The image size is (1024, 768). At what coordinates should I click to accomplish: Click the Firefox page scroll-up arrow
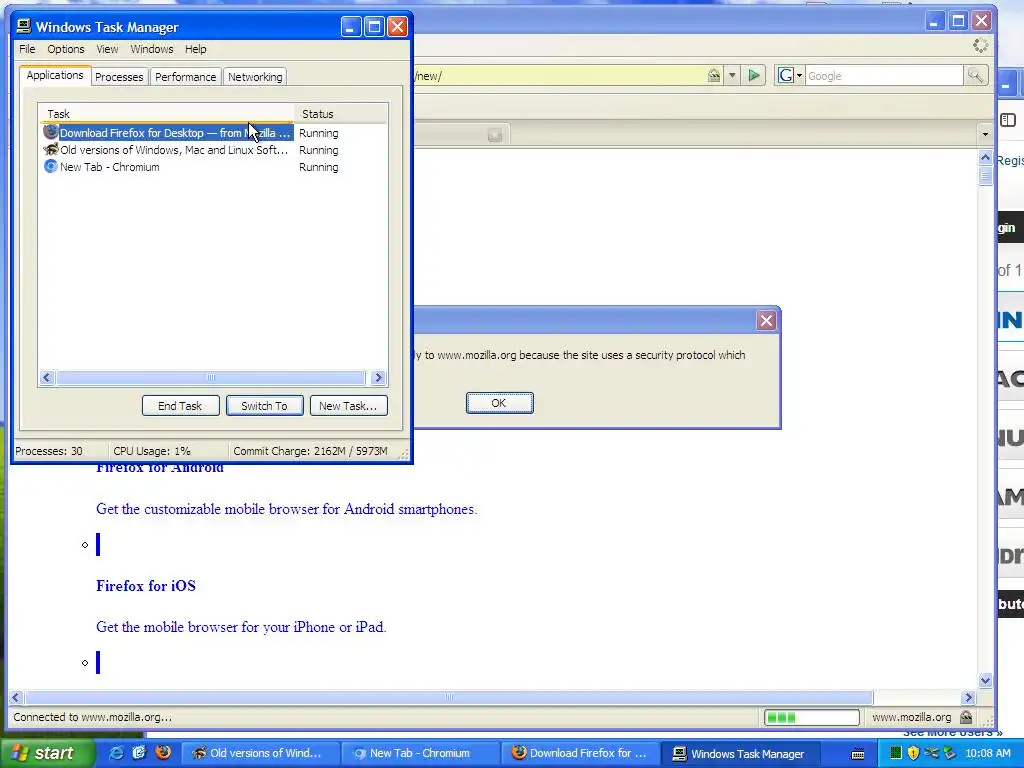tap(985, 157)
